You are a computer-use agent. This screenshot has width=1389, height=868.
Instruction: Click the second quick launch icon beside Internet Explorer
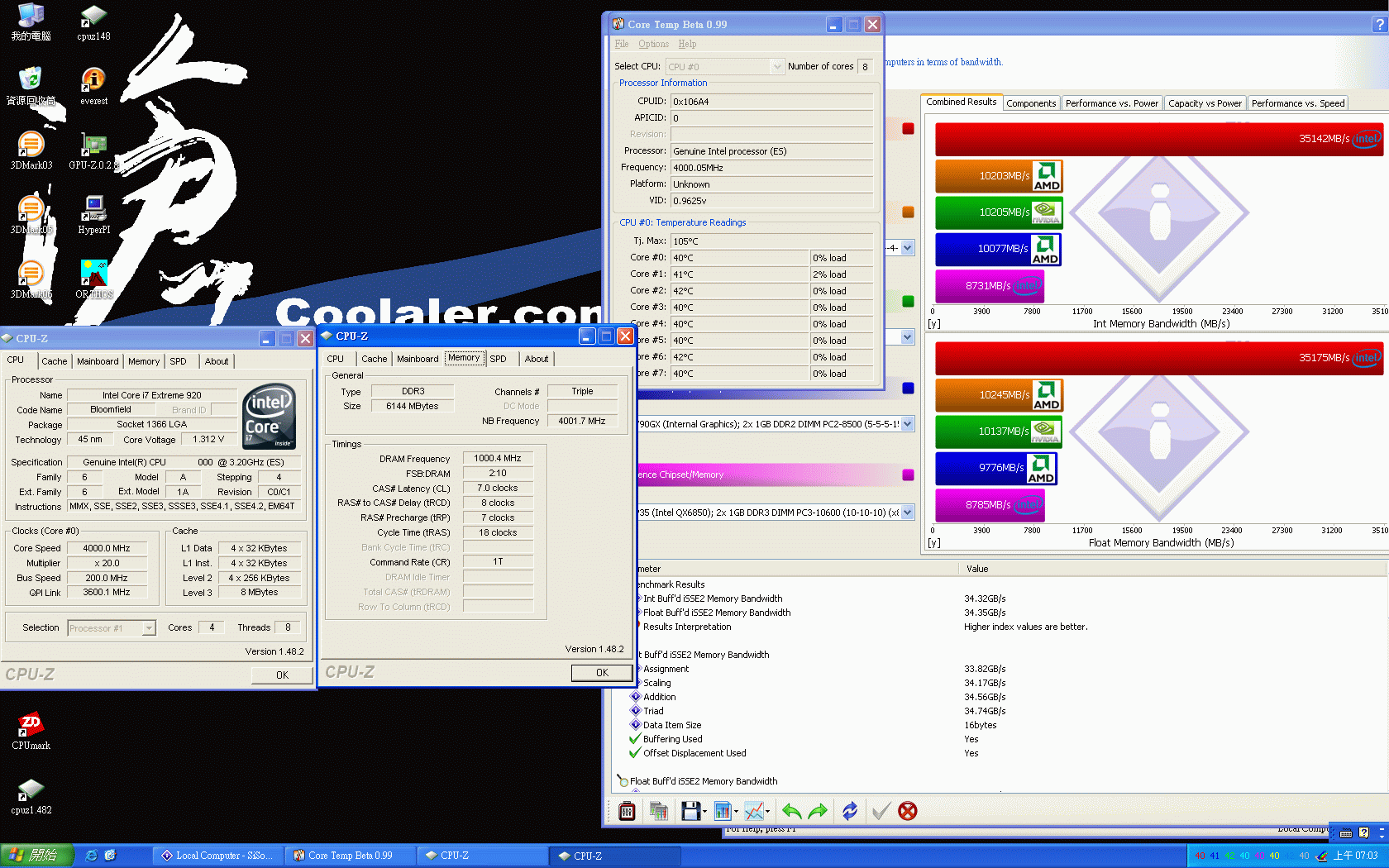(110, 856)
